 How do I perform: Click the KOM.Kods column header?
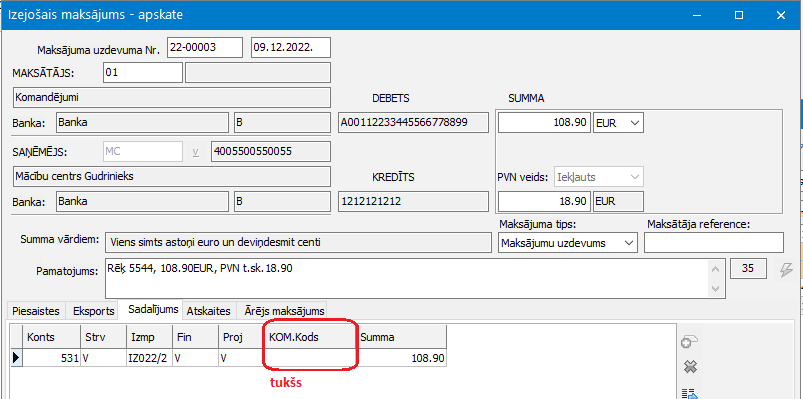(x=311, y=338)
